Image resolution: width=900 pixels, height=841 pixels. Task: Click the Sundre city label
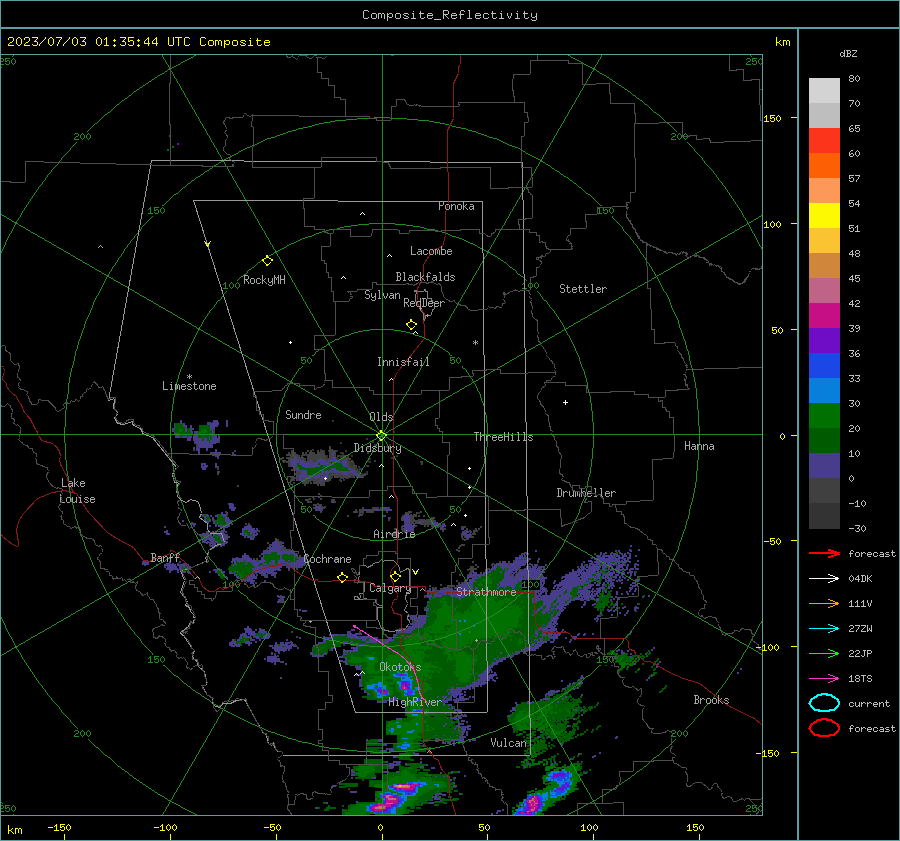tap(303, 414)
